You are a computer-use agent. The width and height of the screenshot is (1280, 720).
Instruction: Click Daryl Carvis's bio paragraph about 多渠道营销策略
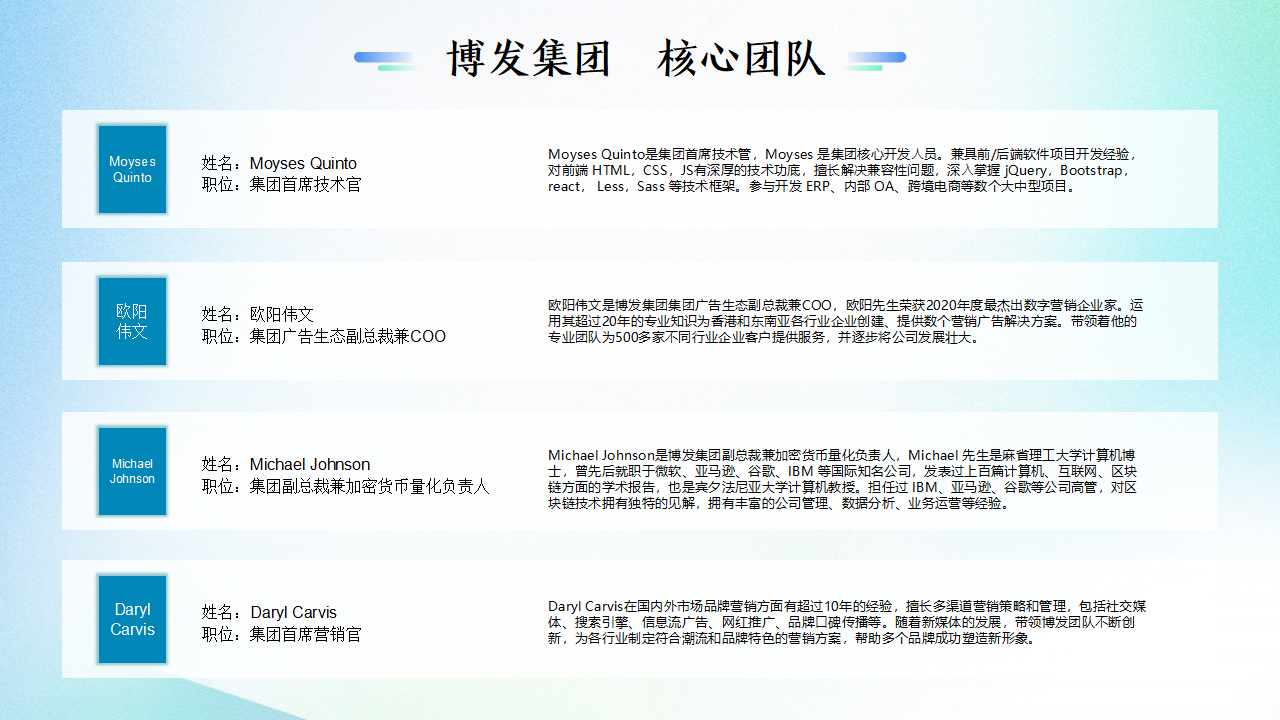(847, 622)
